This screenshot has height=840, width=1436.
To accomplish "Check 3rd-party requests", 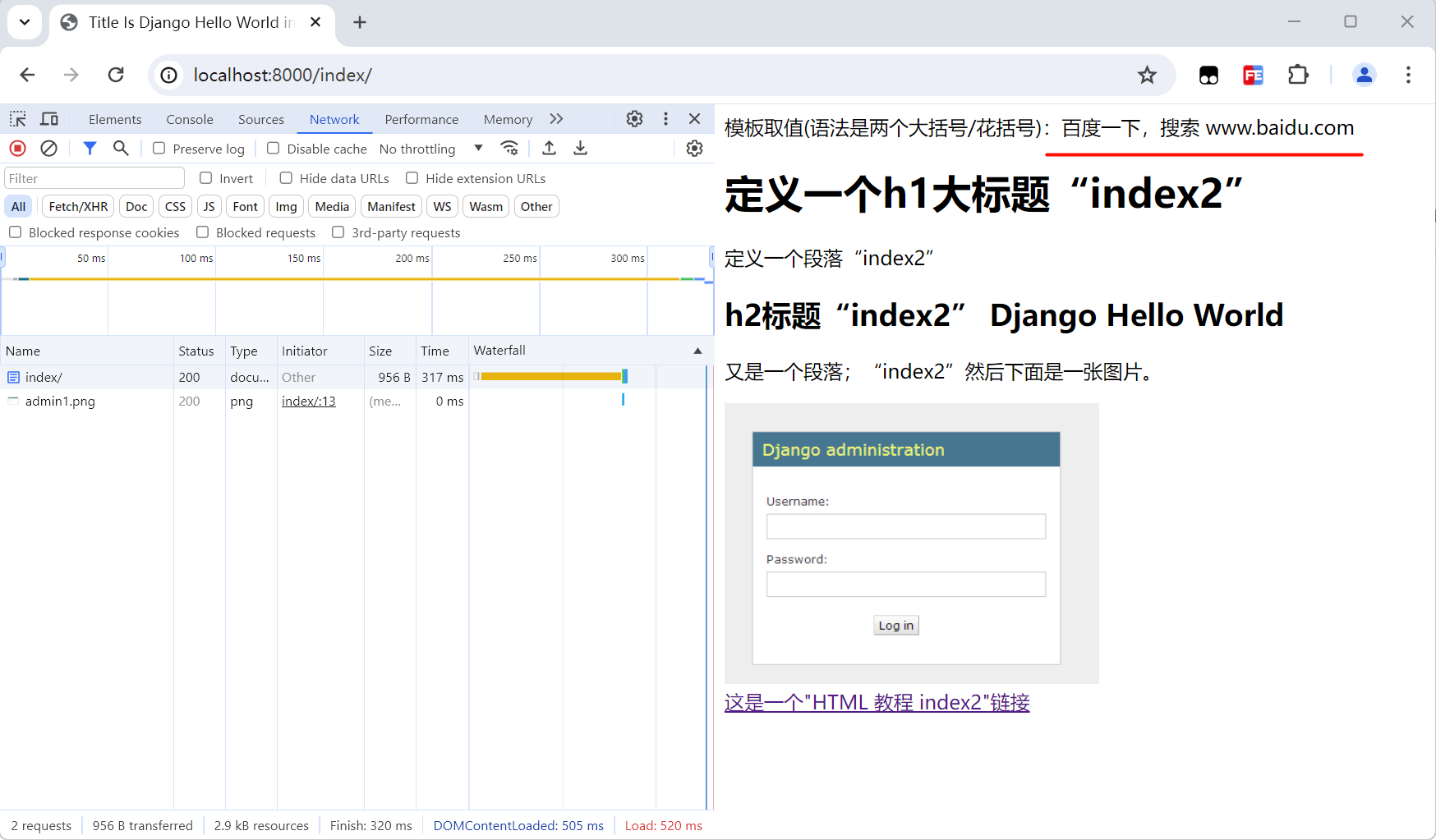I will tap(338, 232).
